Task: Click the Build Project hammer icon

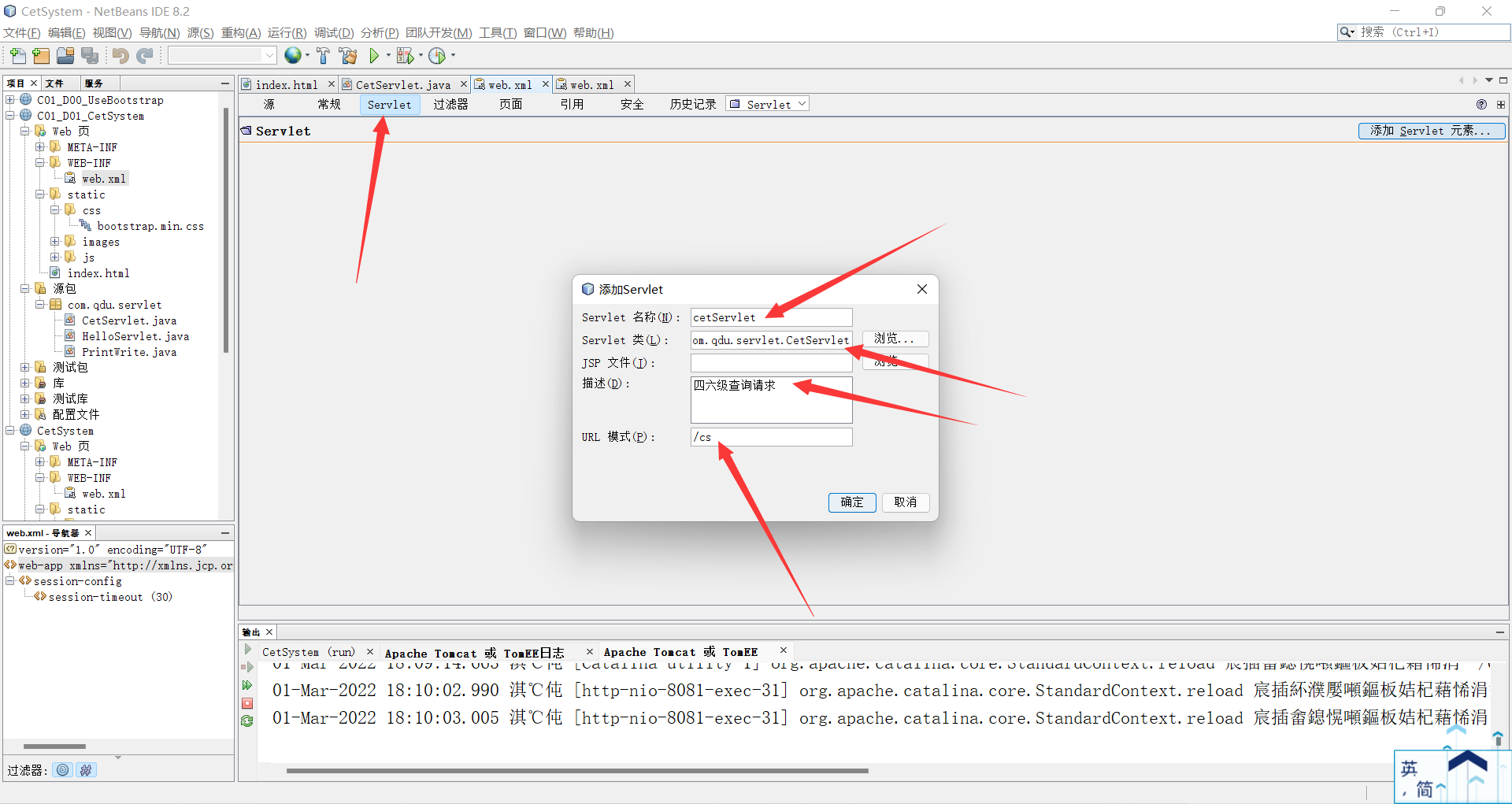Action: click(x=323, y=55)
